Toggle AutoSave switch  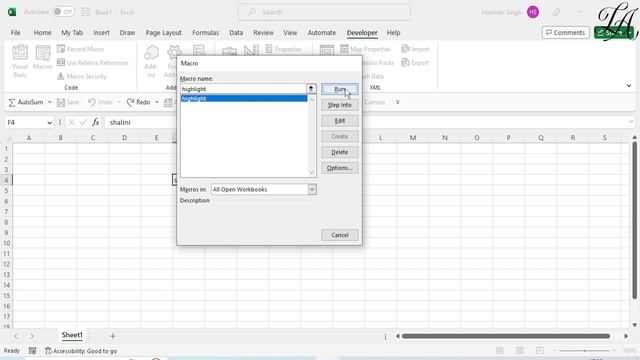(63, 12)
